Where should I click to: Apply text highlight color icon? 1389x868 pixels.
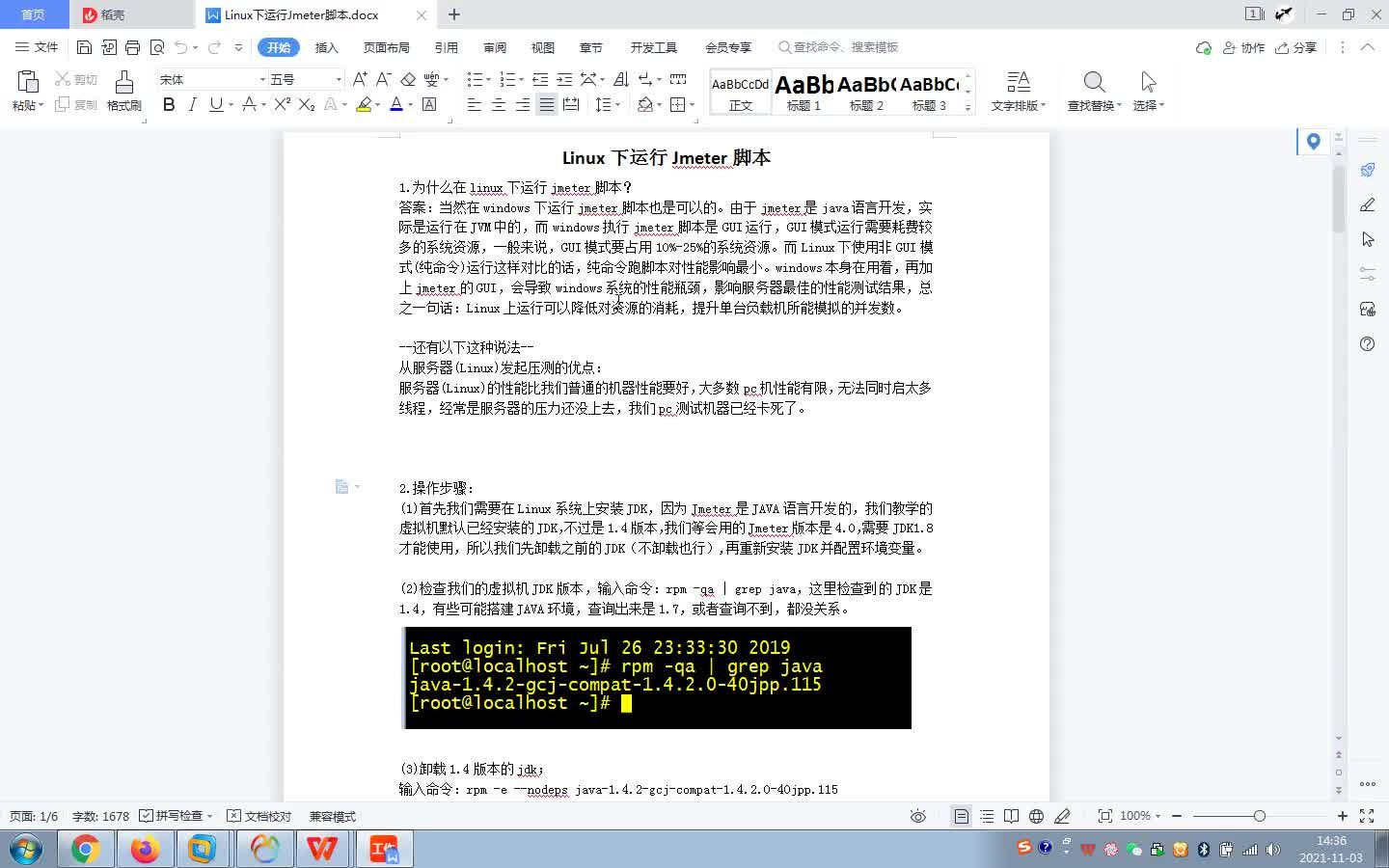pyautogui.click(x=362, y=104)
